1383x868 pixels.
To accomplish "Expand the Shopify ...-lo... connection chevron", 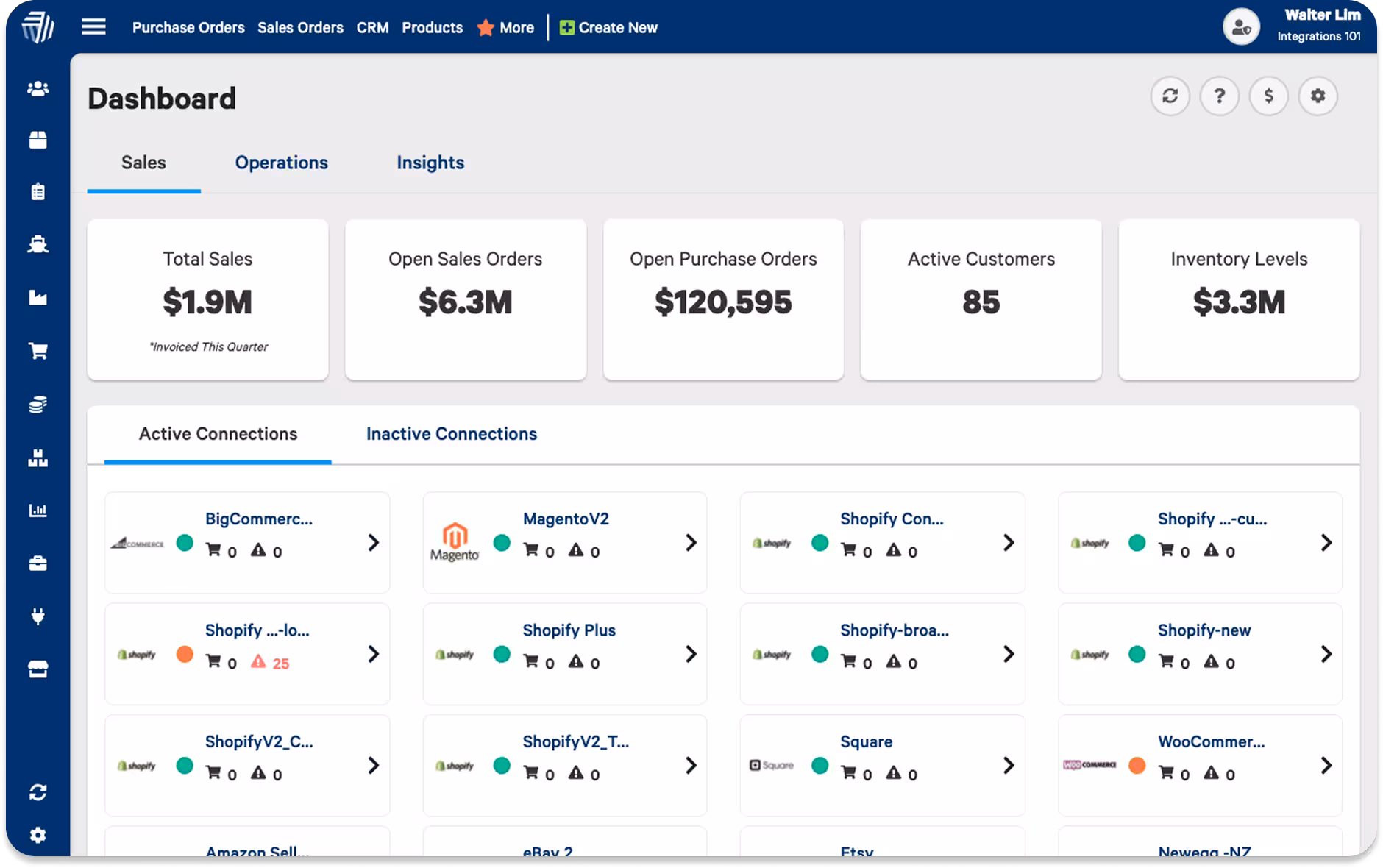I will pos(374,654).
